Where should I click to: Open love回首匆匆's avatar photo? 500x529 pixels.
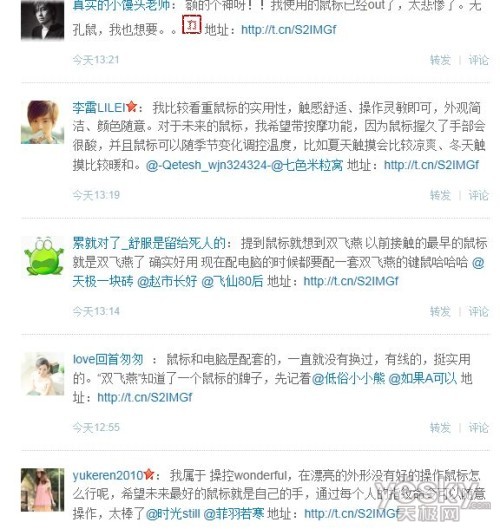43,374
